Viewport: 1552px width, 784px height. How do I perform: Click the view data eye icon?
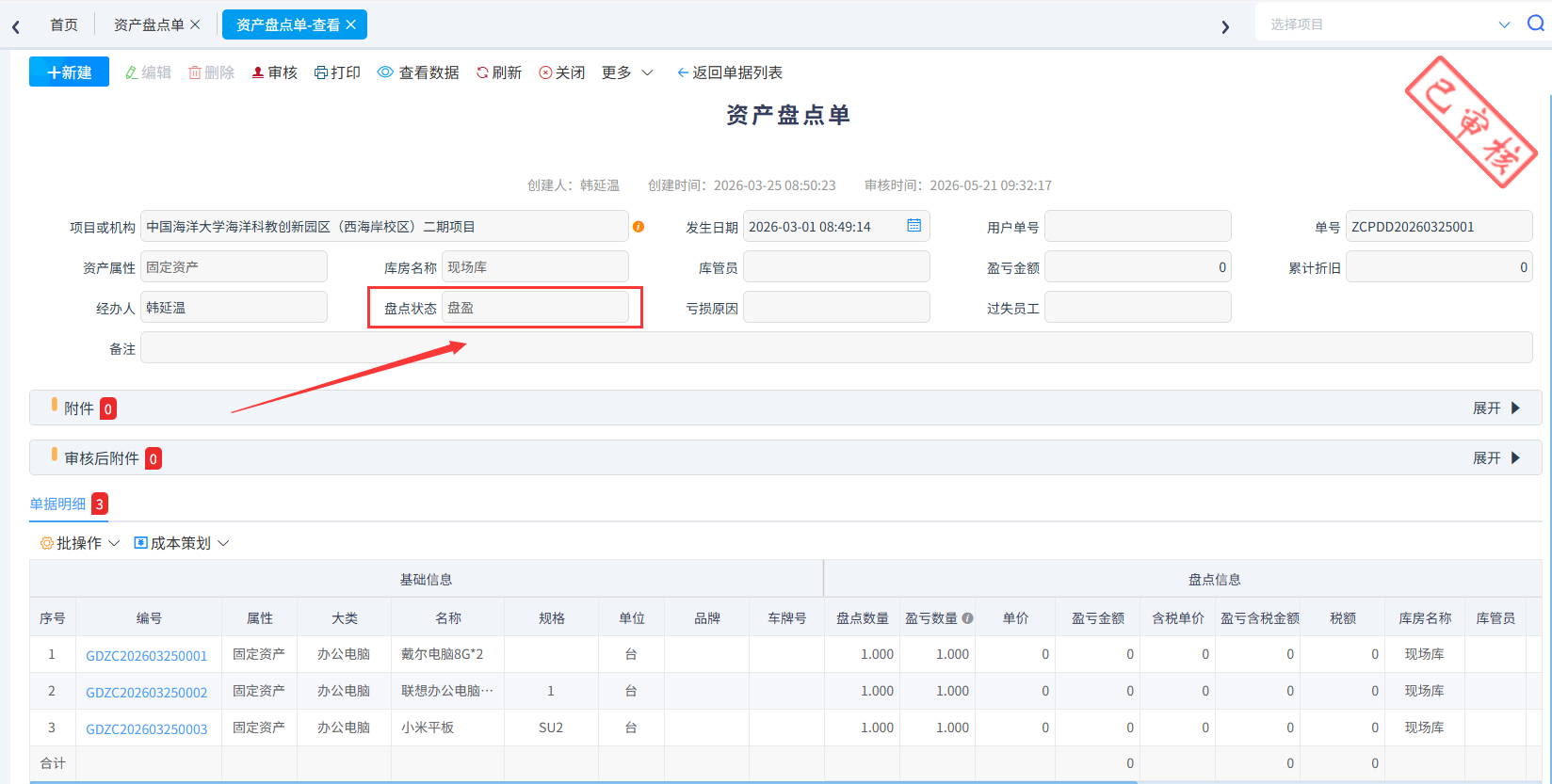385,72
